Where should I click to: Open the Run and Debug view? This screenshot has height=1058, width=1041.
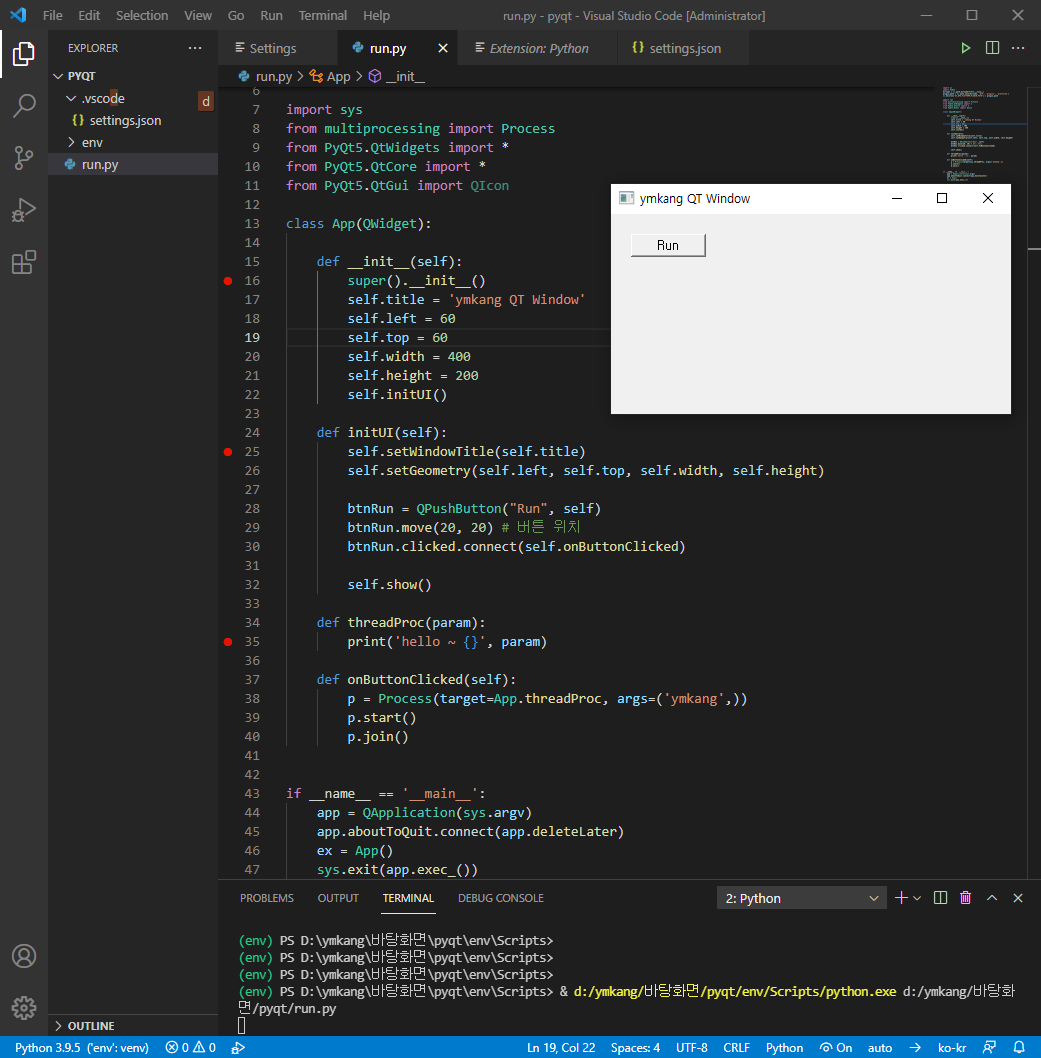(24, 211)
